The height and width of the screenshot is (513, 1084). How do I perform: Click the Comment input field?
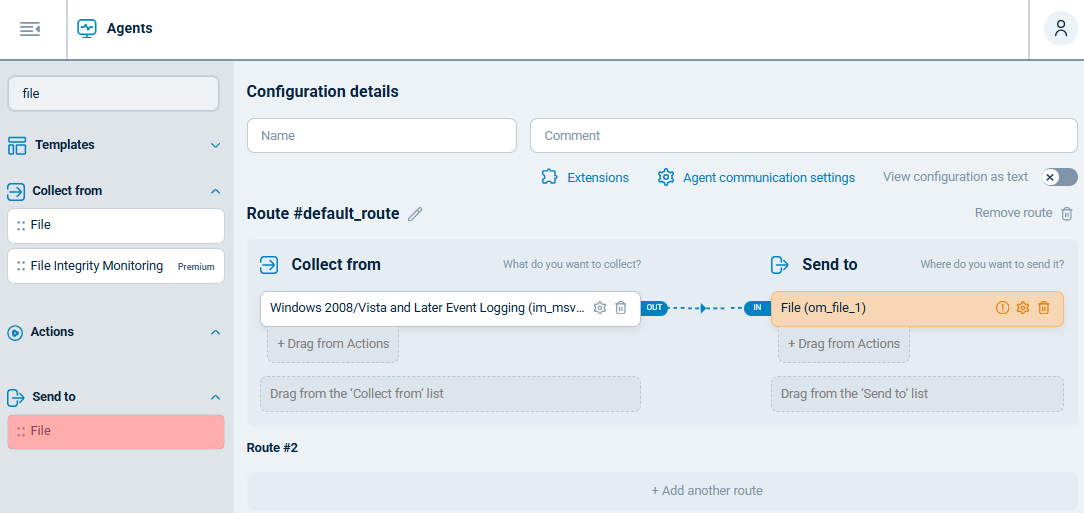(x=803, y=136)
